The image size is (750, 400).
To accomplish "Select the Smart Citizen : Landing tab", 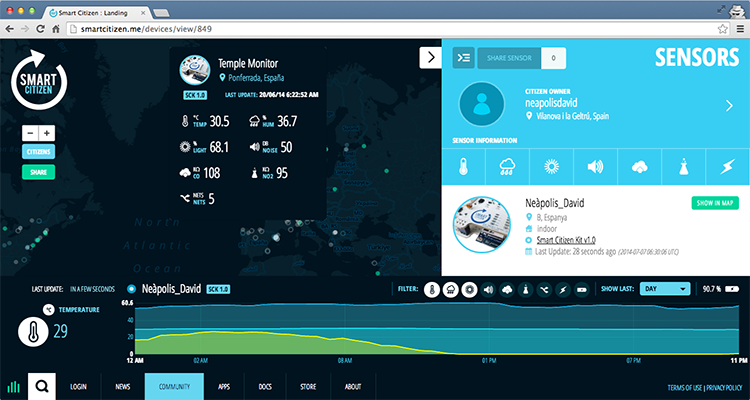I will (97, 13).
